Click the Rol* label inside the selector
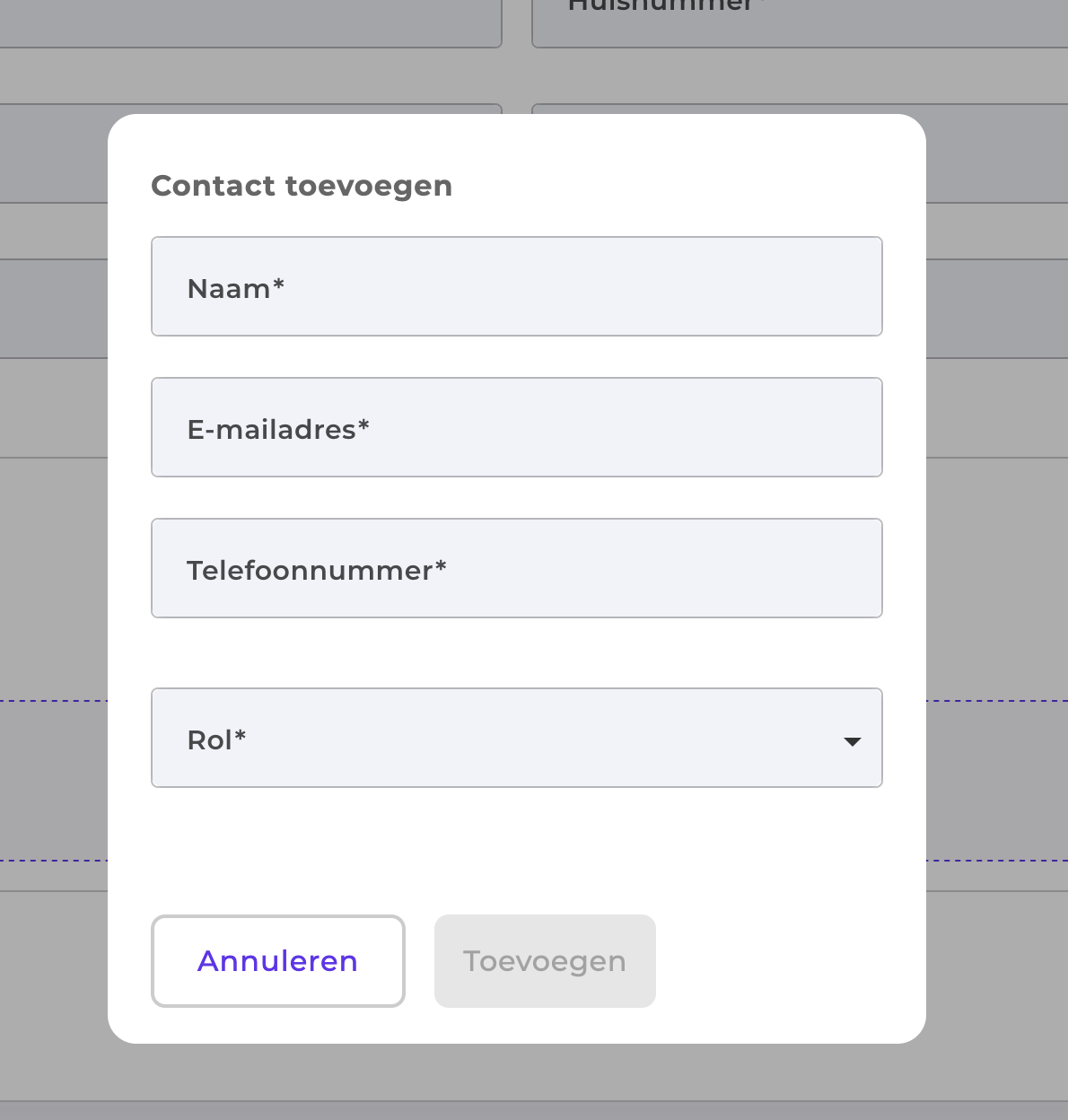This screenshot has height=1120, width=1068. [x=215, y=739]
